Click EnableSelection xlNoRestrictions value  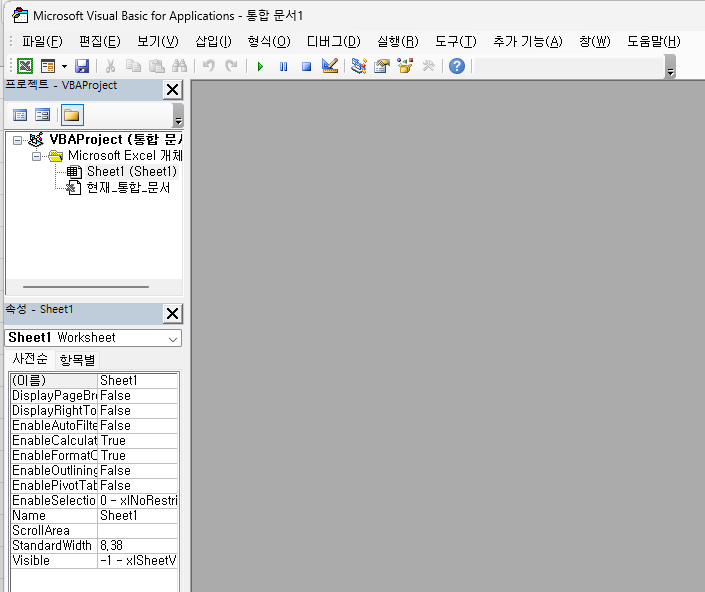(138, 501)
